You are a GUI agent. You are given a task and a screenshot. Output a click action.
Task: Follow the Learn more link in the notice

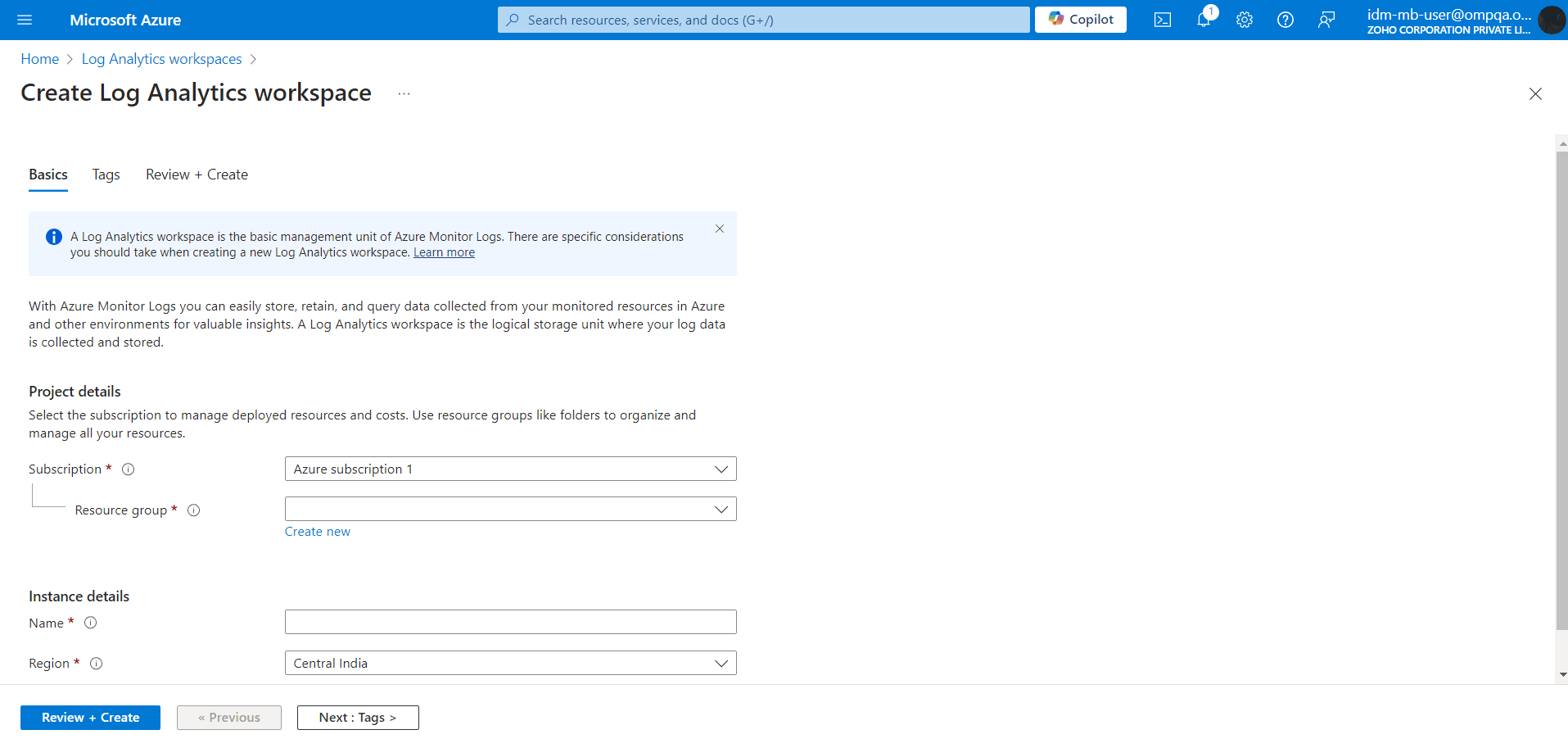click(x=444, y=252)
